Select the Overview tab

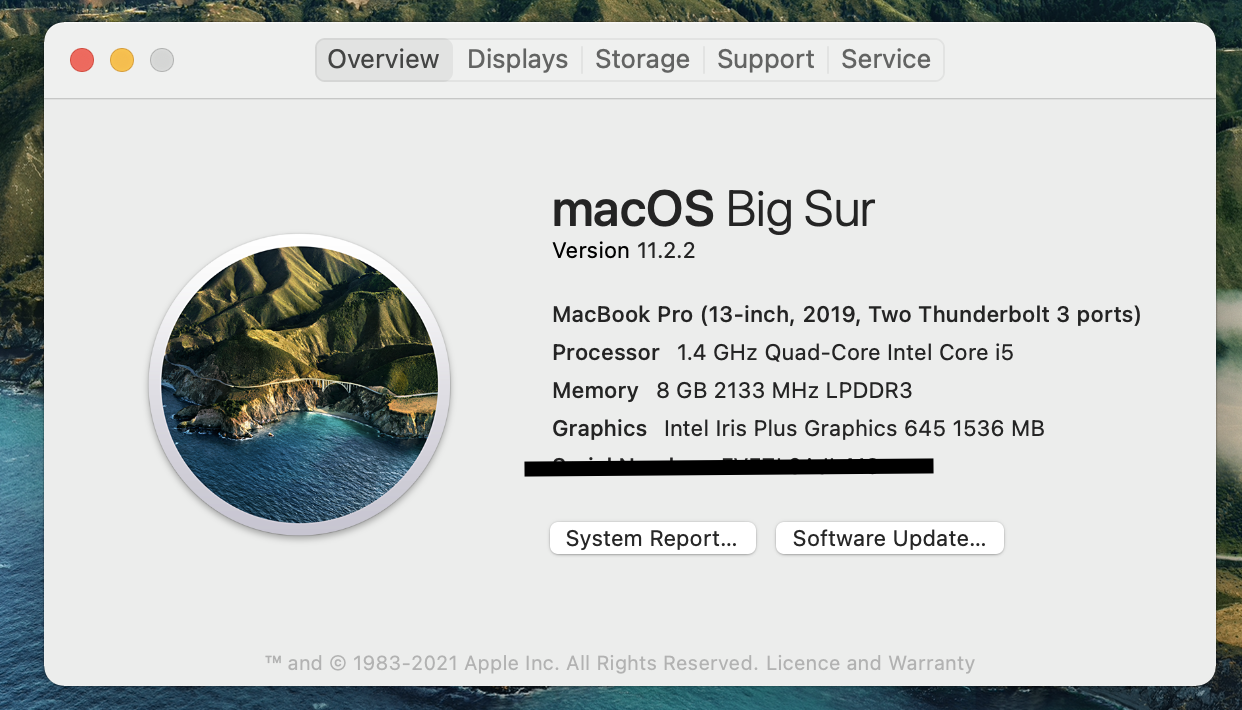coord(384,60)
